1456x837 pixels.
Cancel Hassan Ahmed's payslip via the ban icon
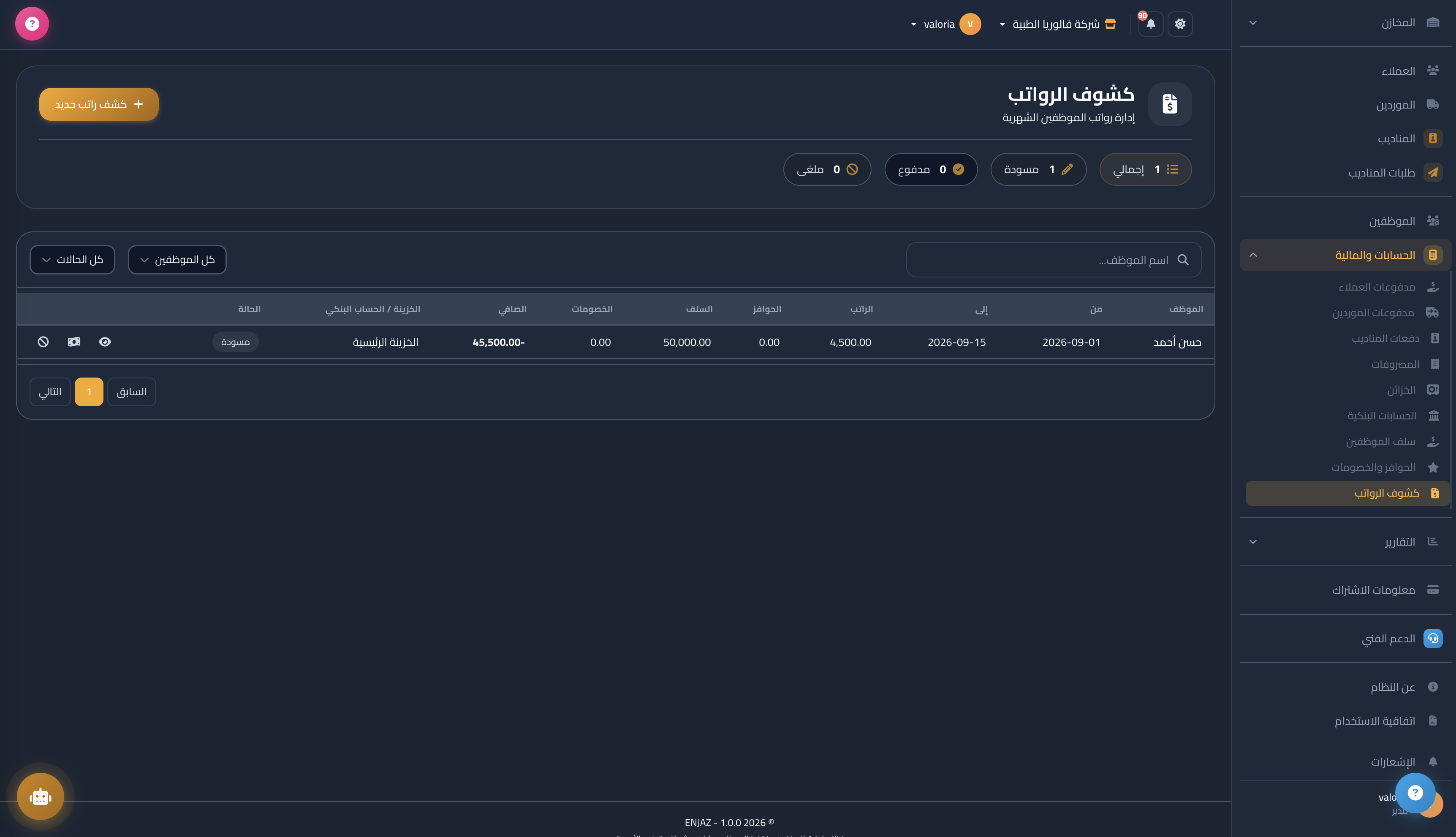(x=43, y=342)
